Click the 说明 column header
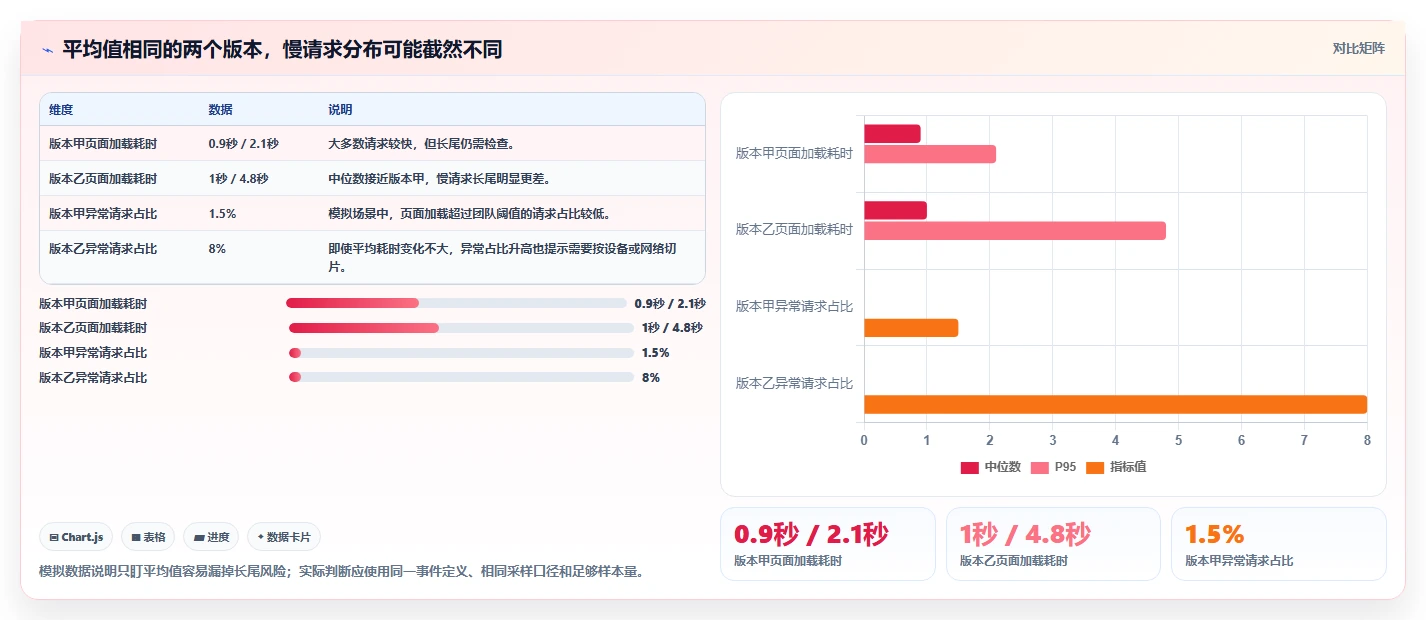The height and width of the screenshot is (620, 1426). pyautogui.click(x=340, y=110)
